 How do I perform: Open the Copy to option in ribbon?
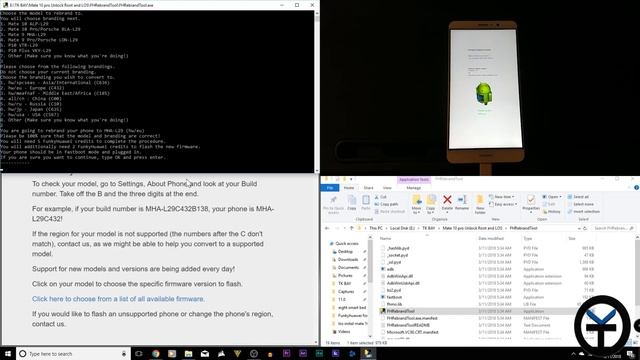(x=431, y=204)
